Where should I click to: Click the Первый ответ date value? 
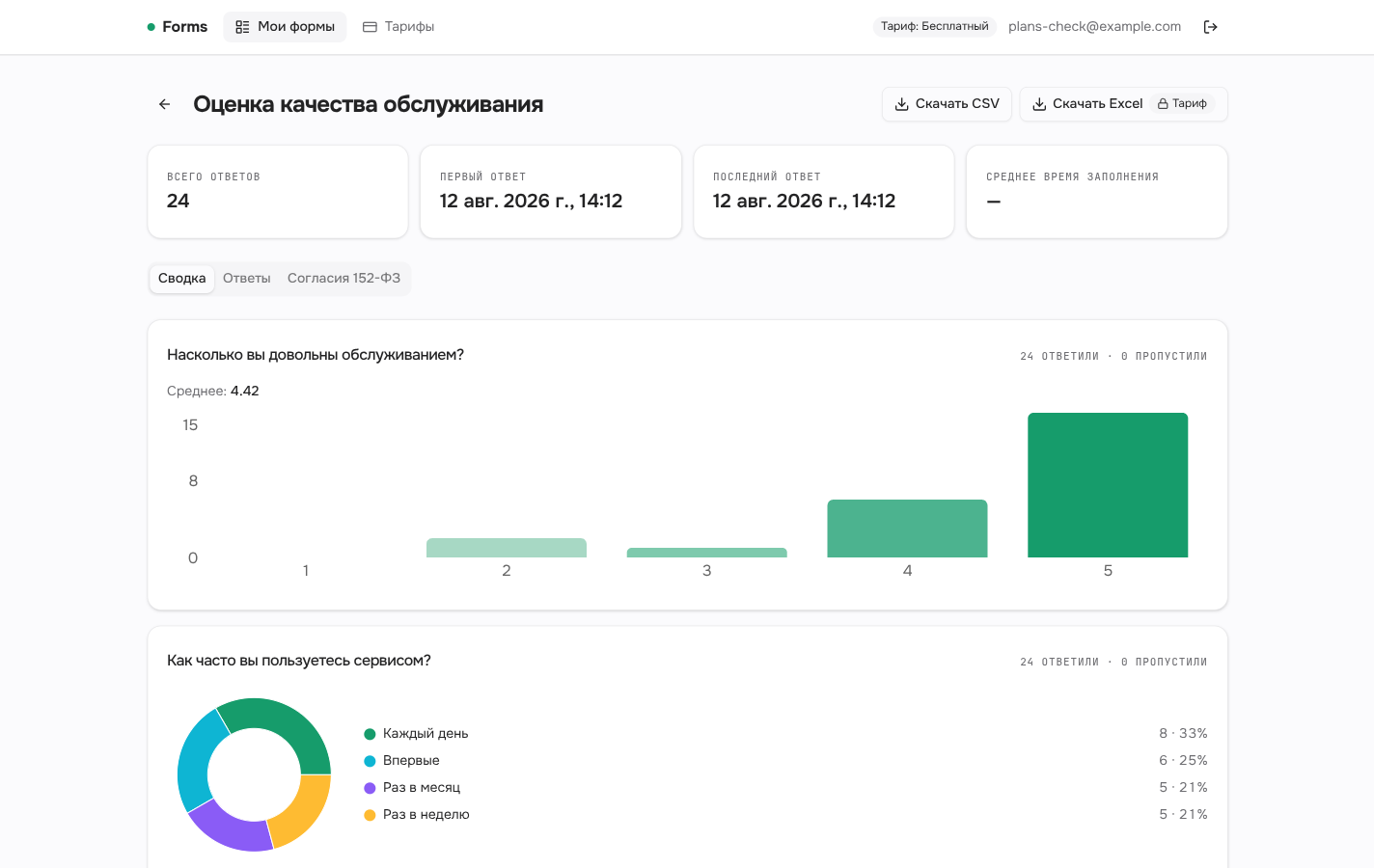tap(531, 201)
